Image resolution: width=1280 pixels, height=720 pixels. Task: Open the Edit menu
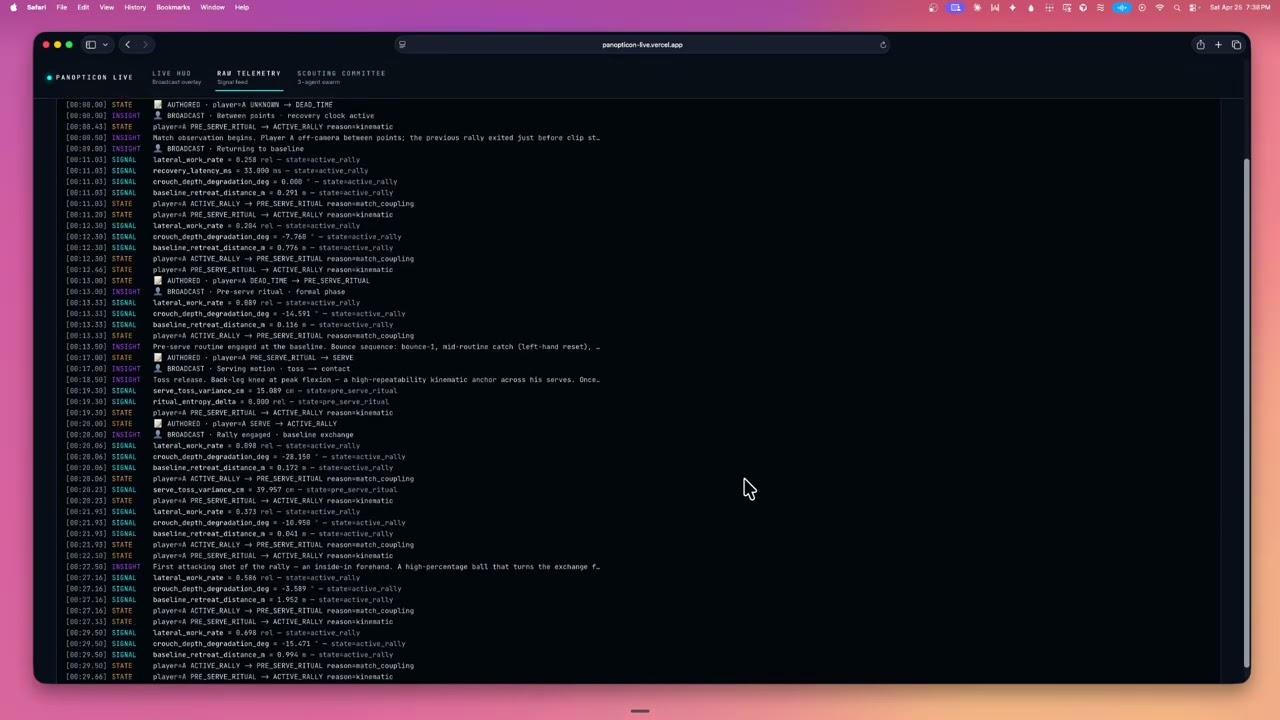click(x=83, y=7)
